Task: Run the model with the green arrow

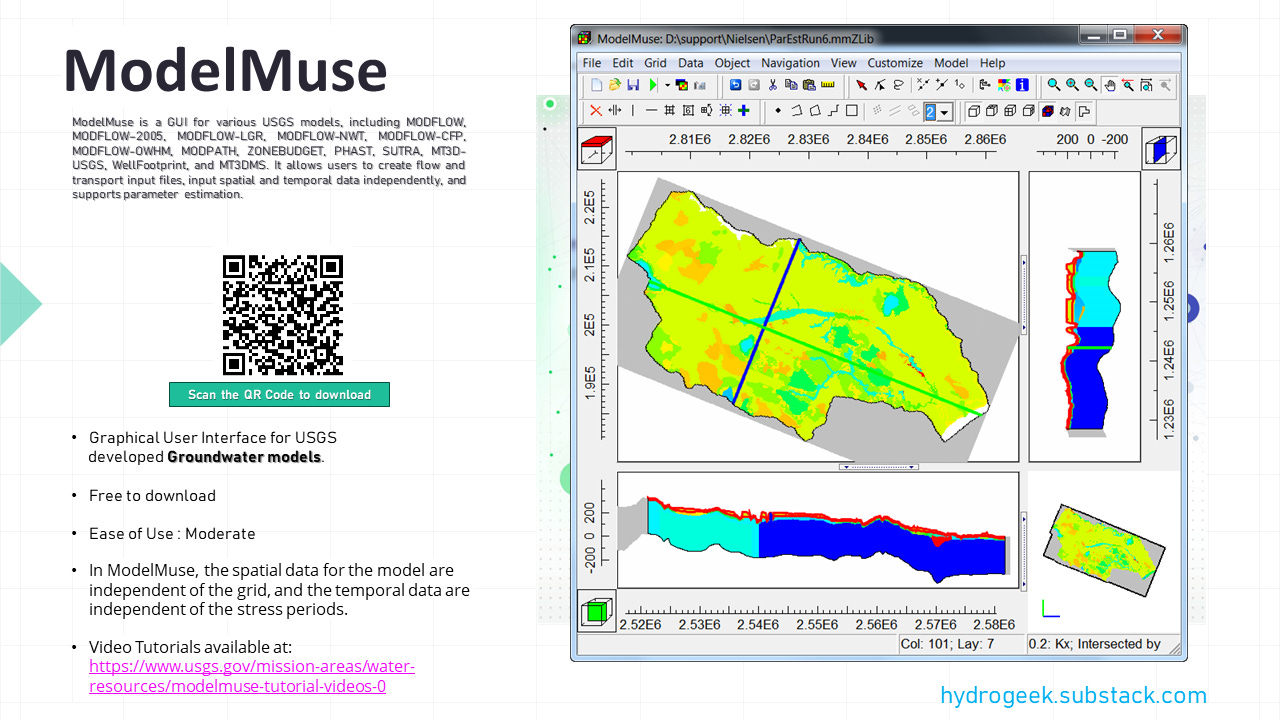Action: [653, 85]
